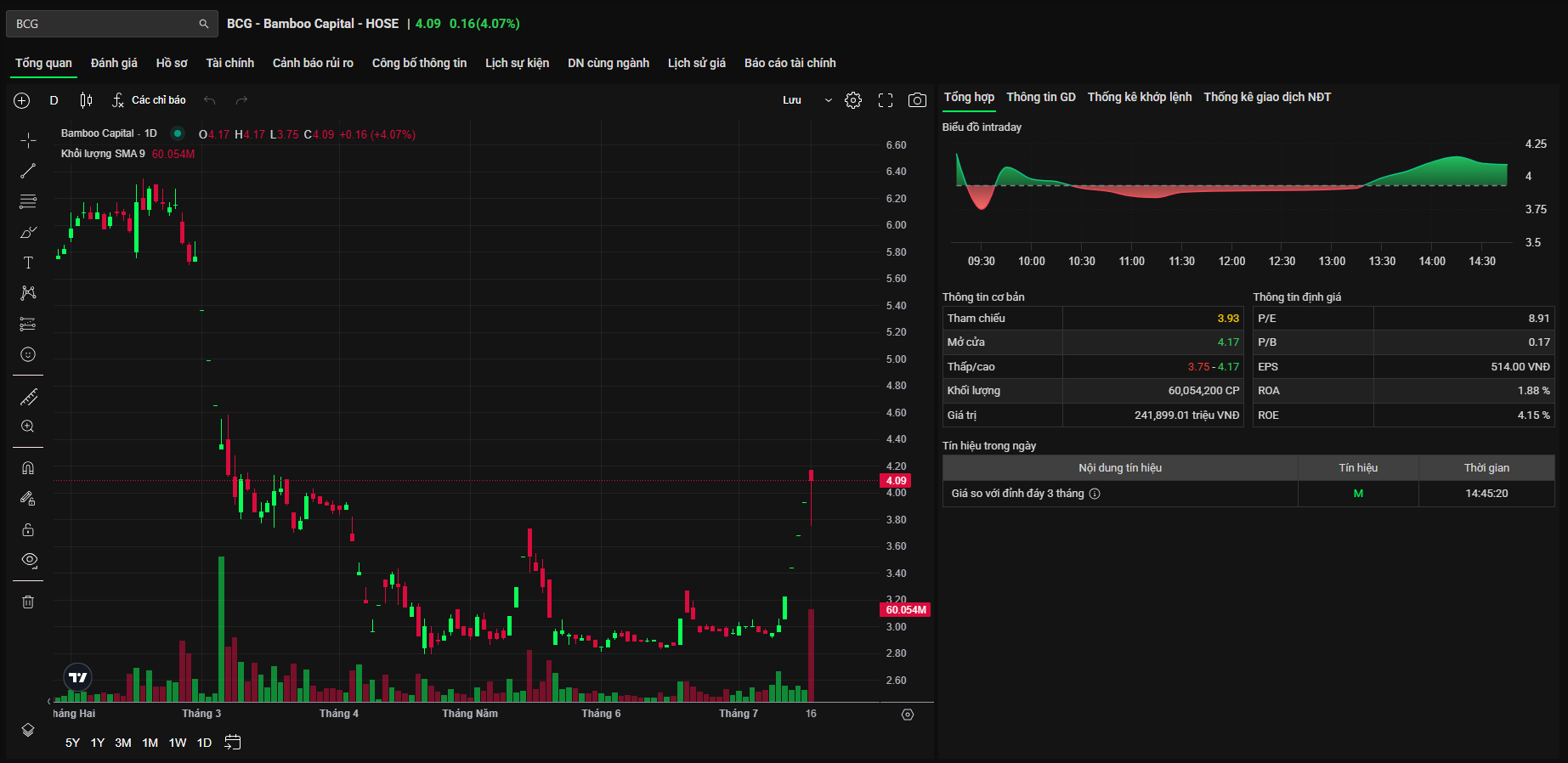Image resolution: width=1568 pixels, height=763 pixels.
Task: Toggle lock all drawing tools
Action: [28, 529]
